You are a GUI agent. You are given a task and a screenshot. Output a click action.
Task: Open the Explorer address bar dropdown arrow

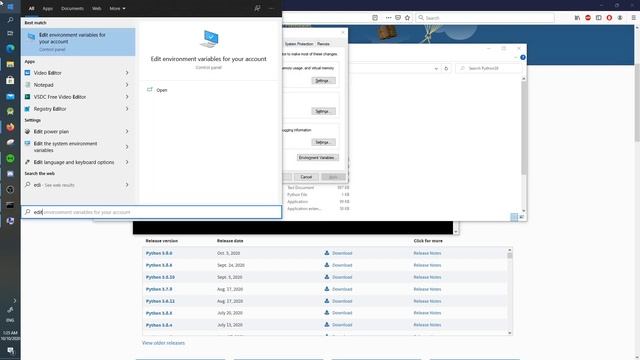(x=436, y=69)
